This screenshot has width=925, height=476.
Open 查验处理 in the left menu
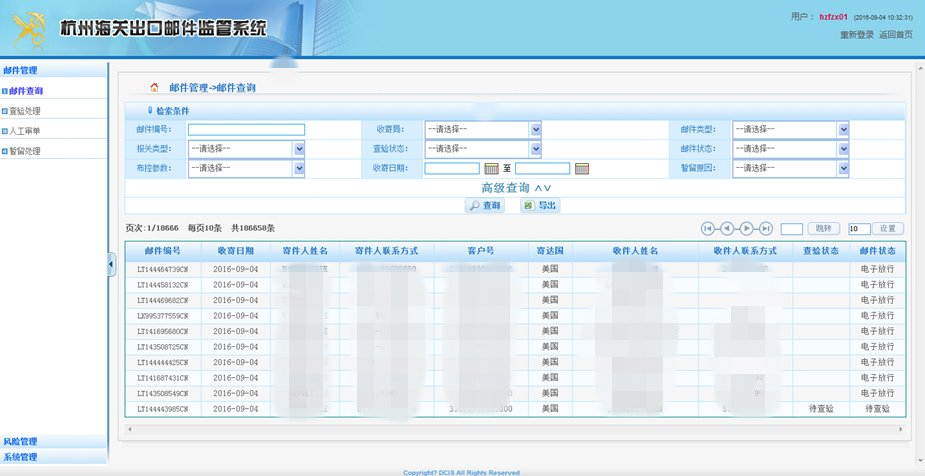pos(25,111)
